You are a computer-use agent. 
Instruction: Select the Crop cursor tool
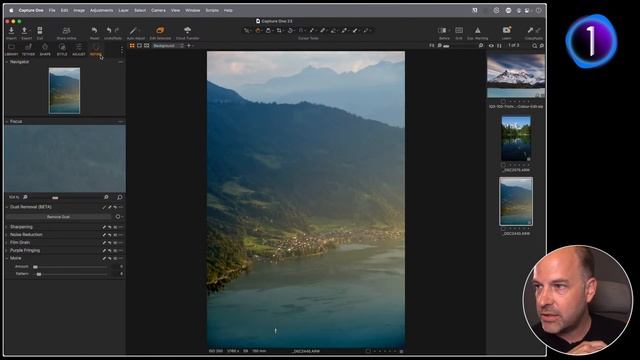pos(279,31)
